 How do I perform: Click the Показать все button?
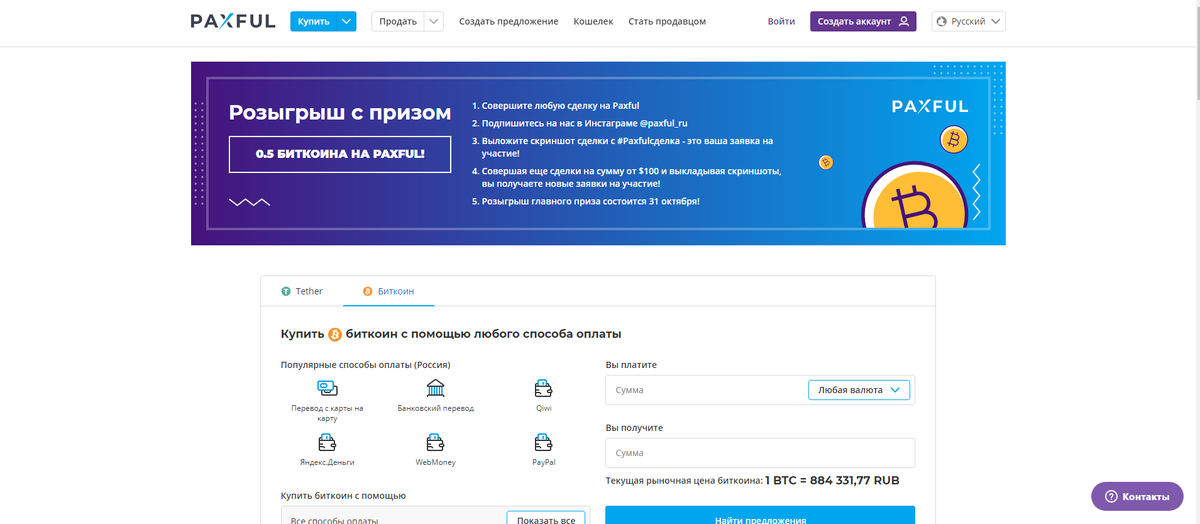pos(546,519)
